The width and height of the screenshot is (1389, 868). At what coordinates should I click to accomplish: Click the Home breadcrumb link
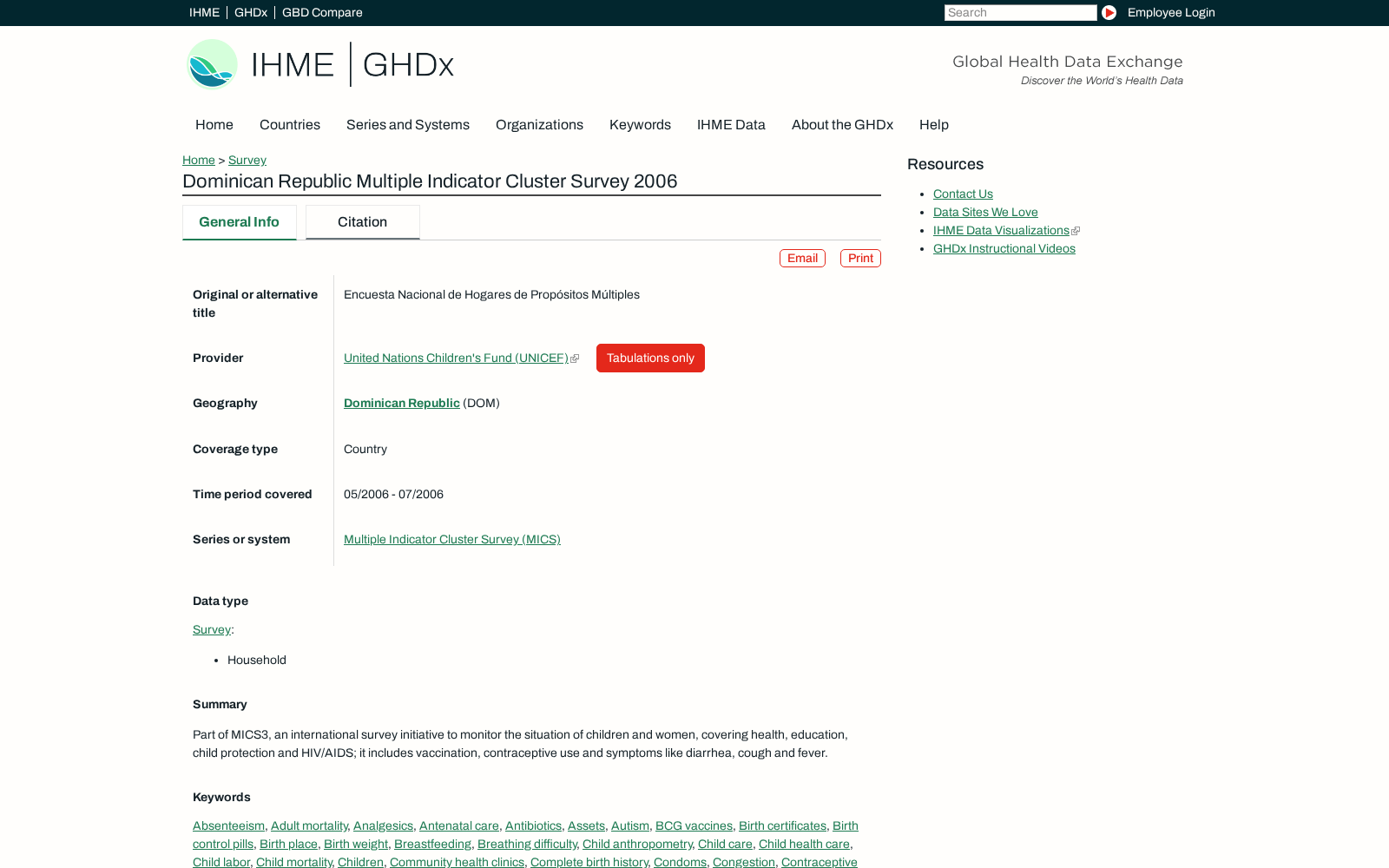[x=199, y=160]
